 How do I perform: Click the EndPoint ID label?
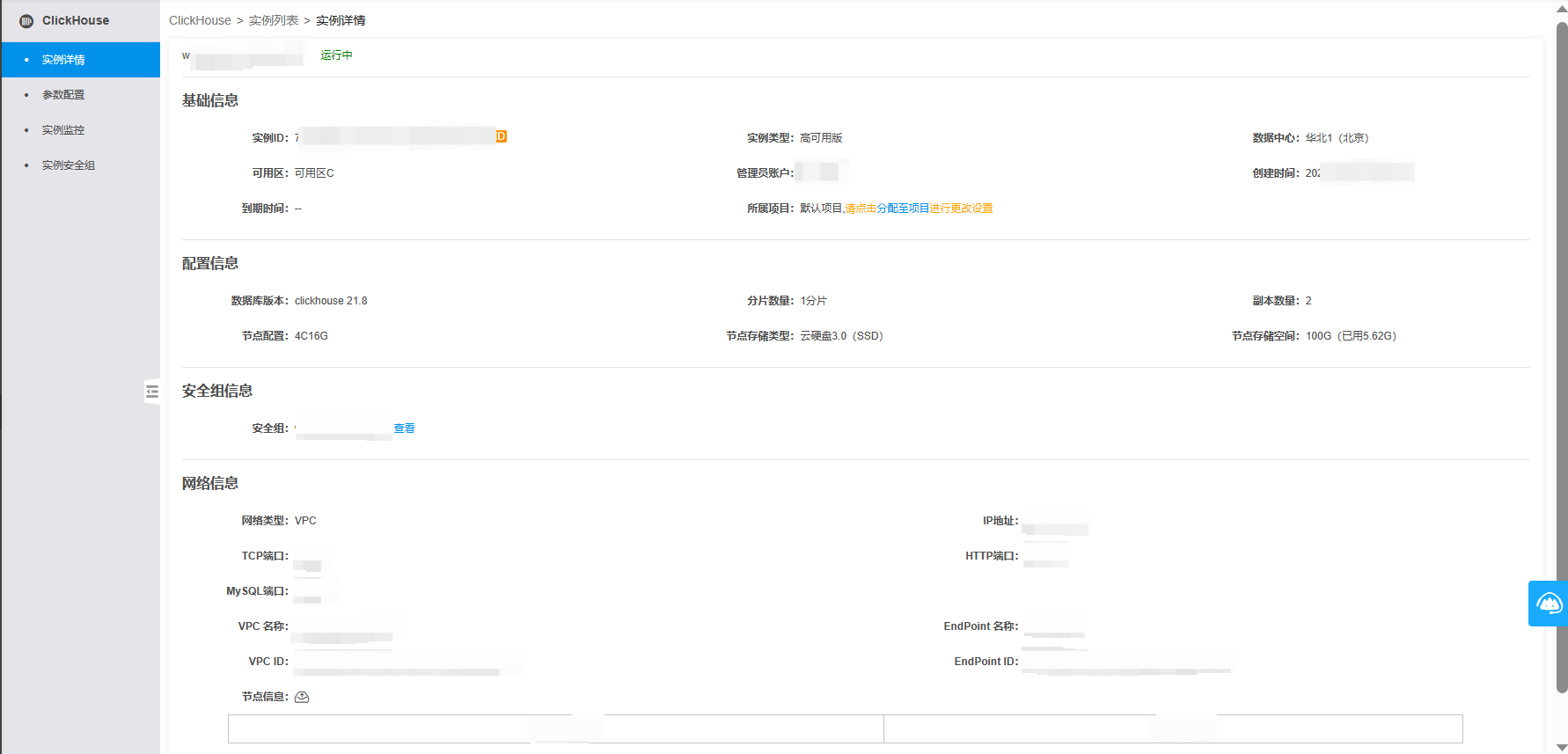click(986, 662)
